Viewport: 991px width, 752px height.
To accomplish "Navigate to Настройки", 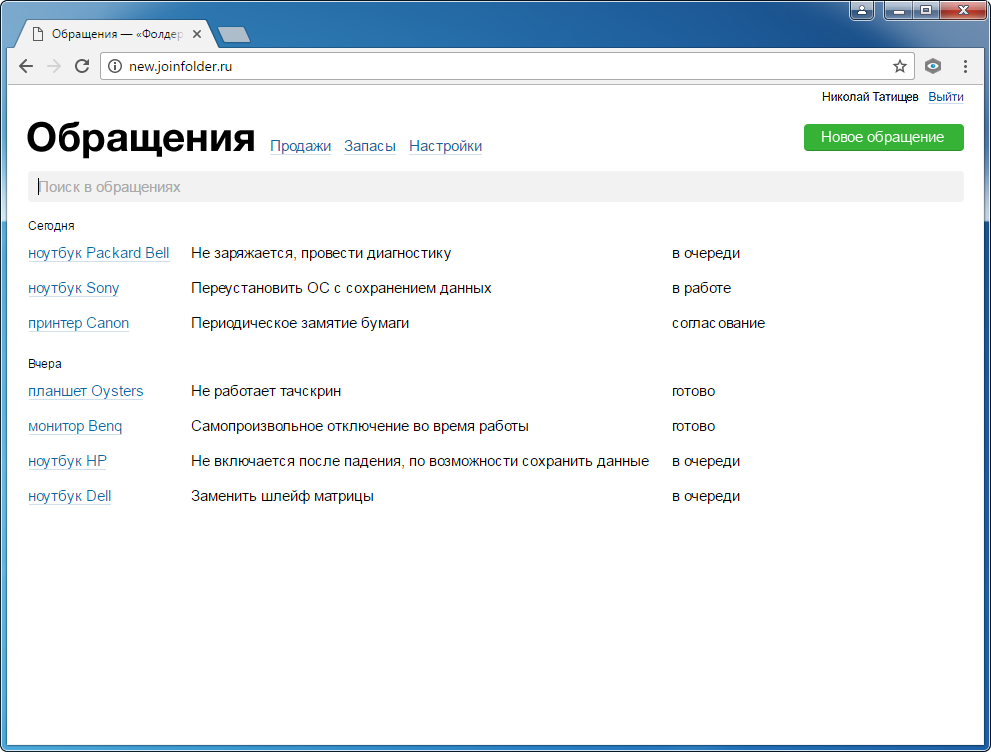I will (445, 146).
